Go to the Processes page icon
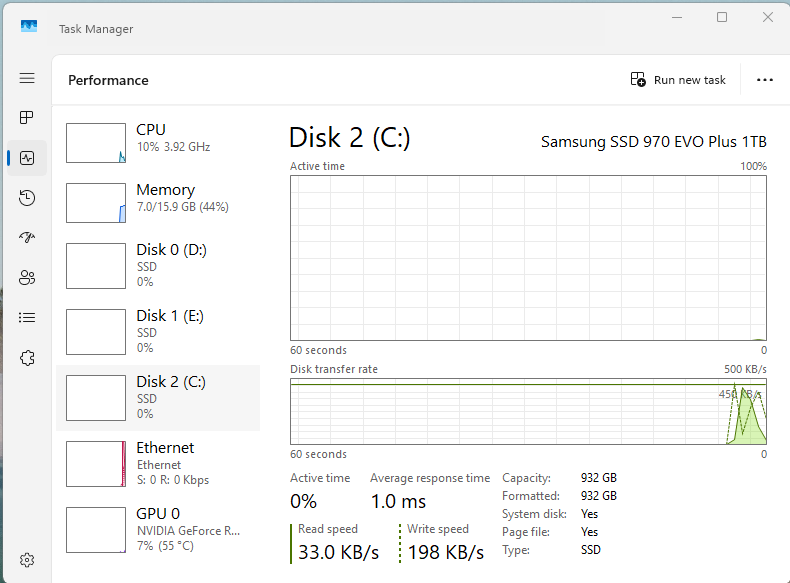Screen dimensions: 790x583 point(27,118)
